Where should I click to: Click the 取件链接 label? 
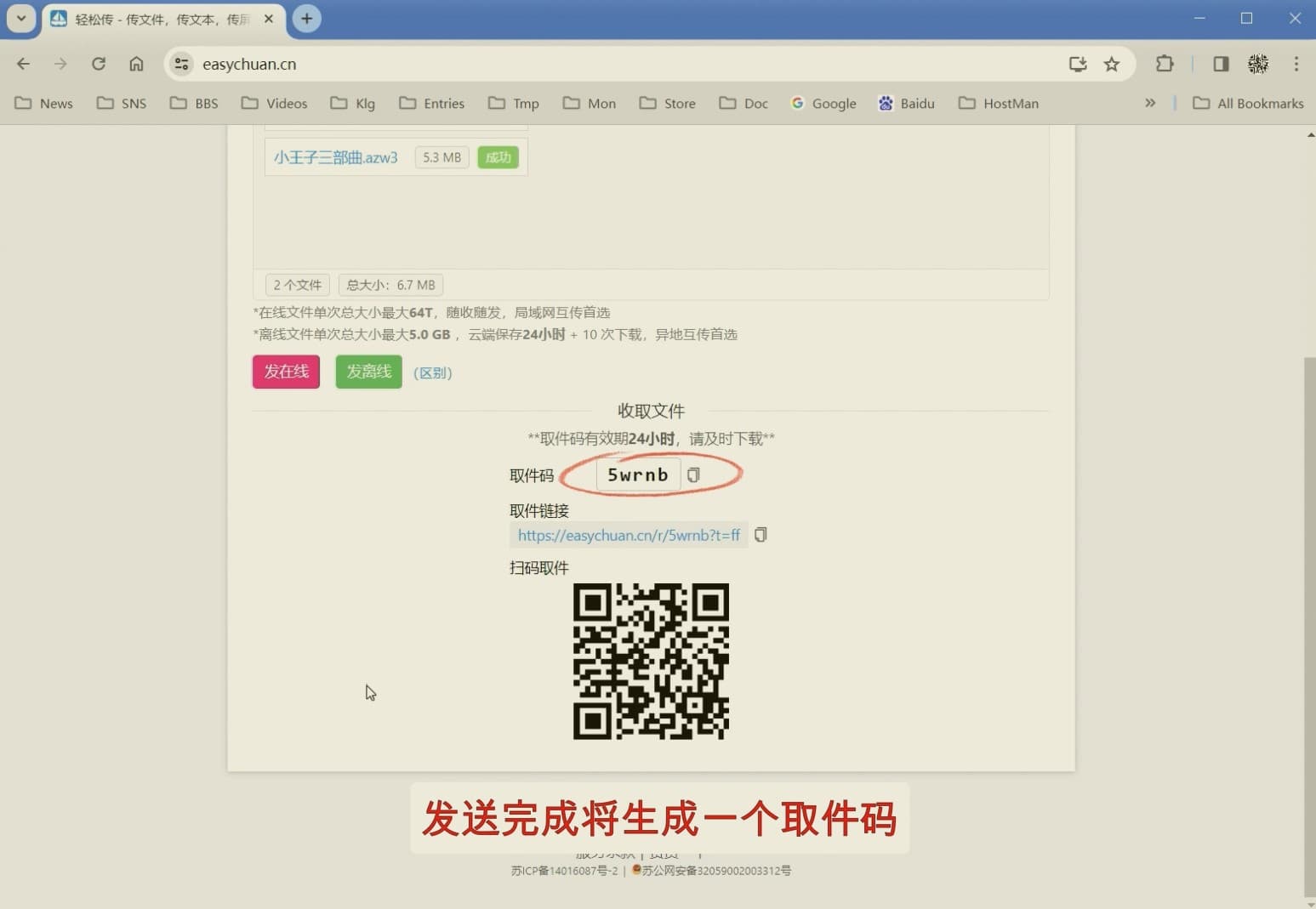[539, 511]
